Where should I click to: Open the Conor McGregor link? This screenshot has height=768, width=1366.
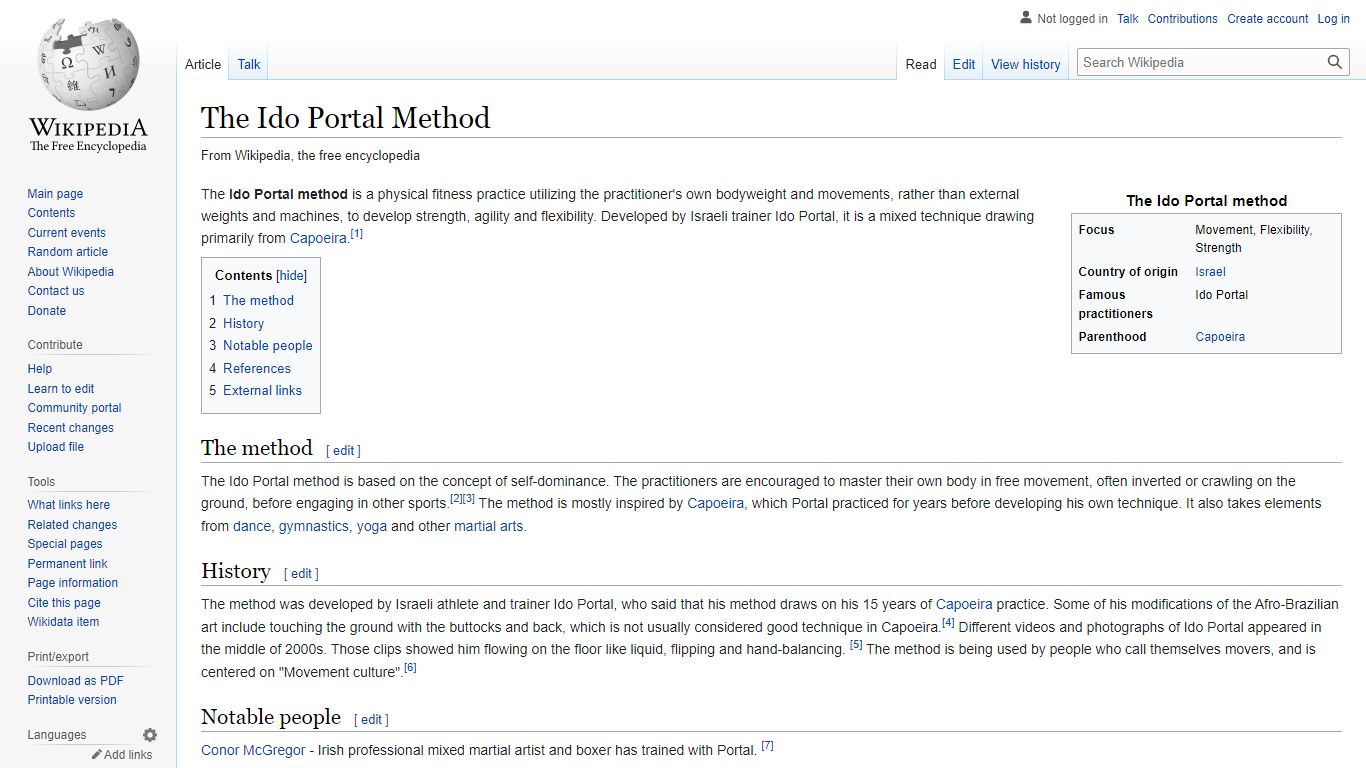click(253, 750)
